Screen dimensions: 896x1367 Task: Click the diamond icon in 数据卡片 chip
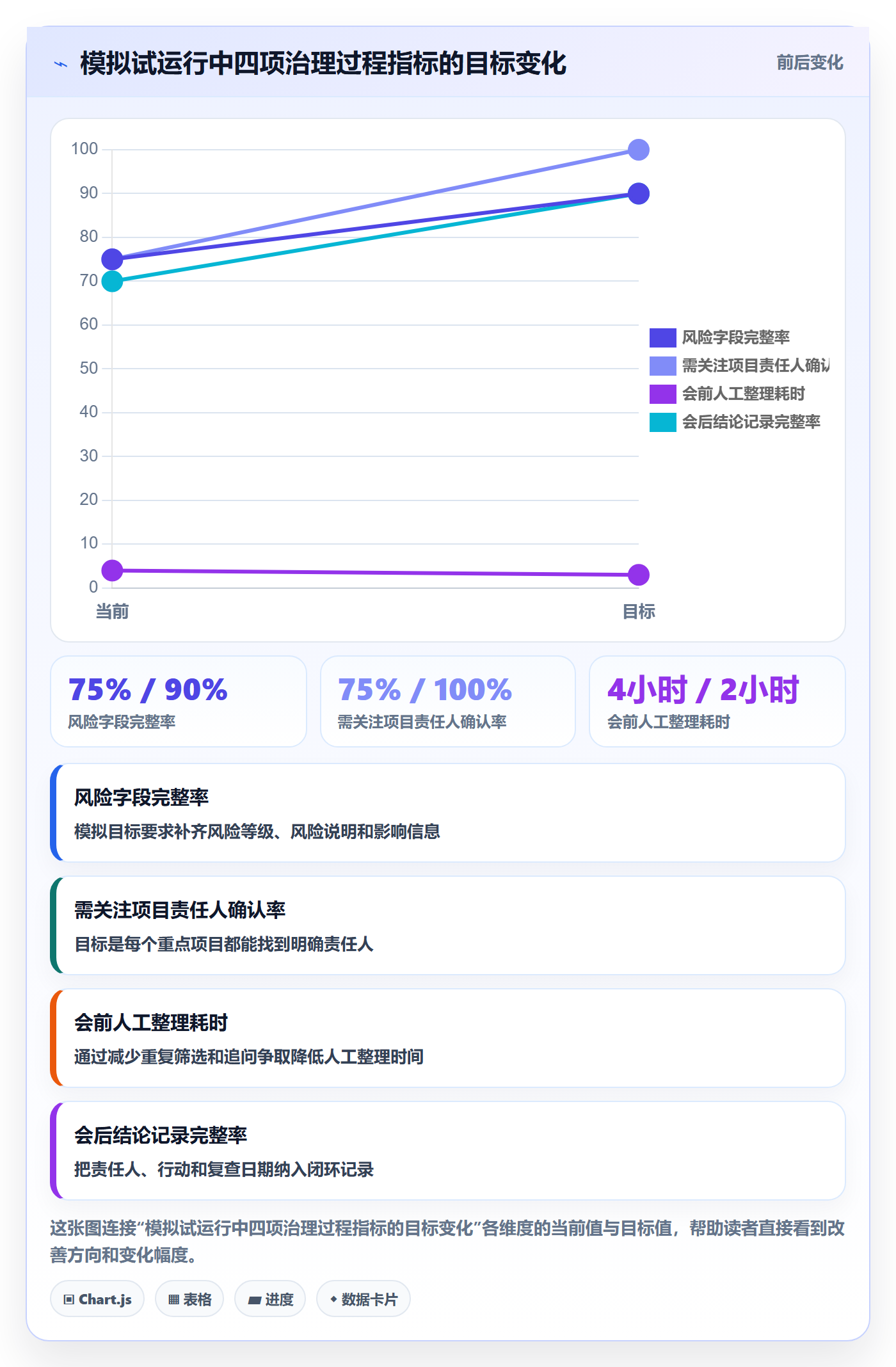pyautogui.click(x=333, y=1299)
